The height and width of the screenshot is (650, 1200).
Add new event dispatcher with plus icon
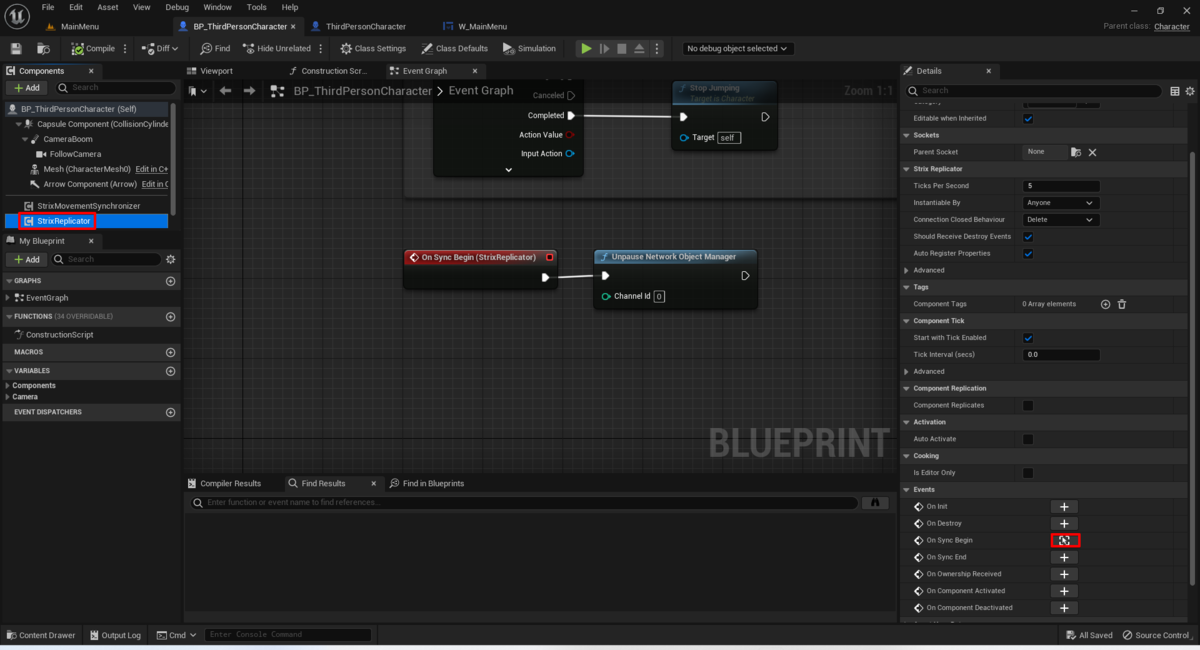(170, 412)
